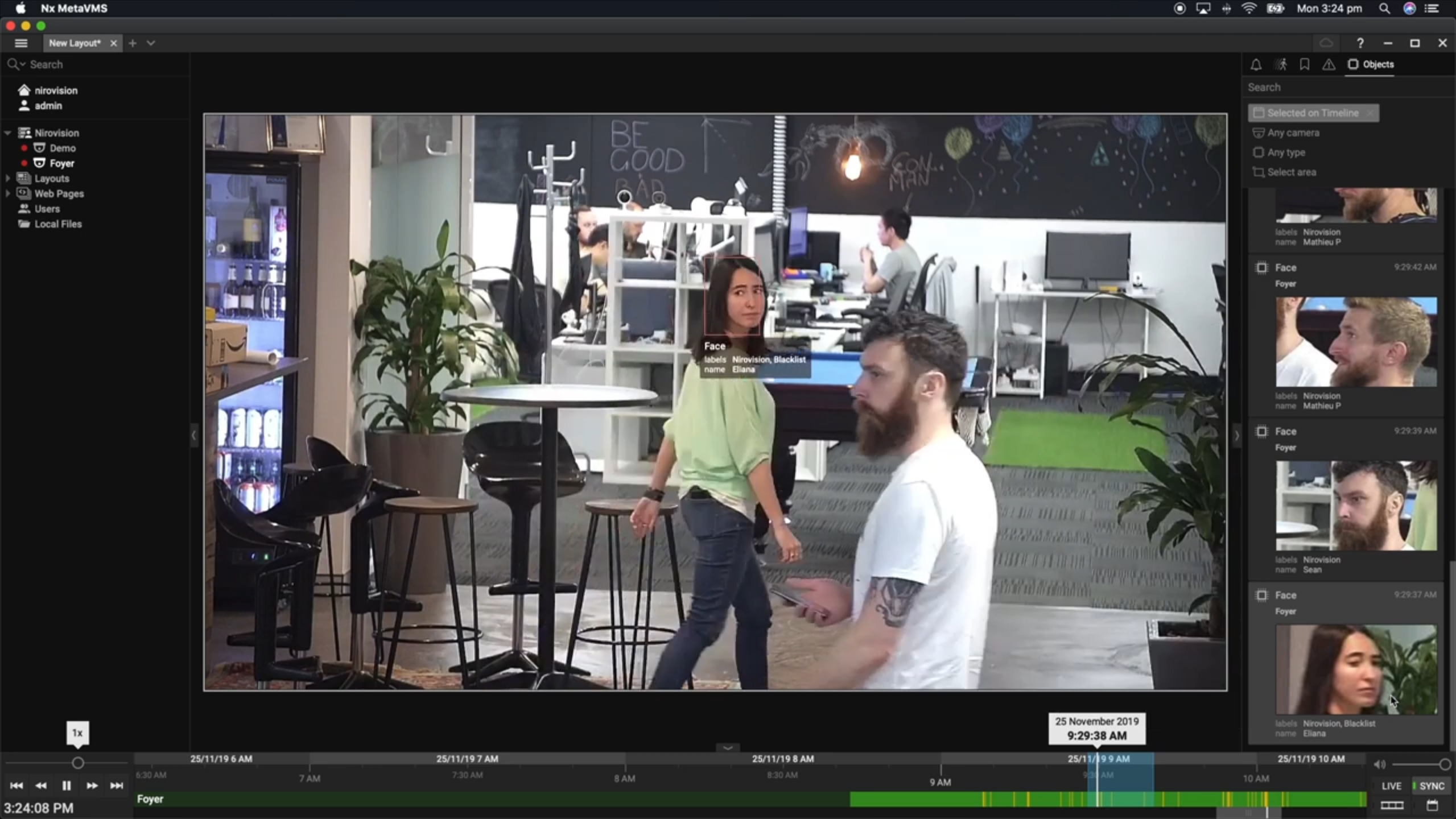The width and height of the screenshot is (1456, 819).
Task: Open the Motion search tab icon
Action: click(1280, 64)
